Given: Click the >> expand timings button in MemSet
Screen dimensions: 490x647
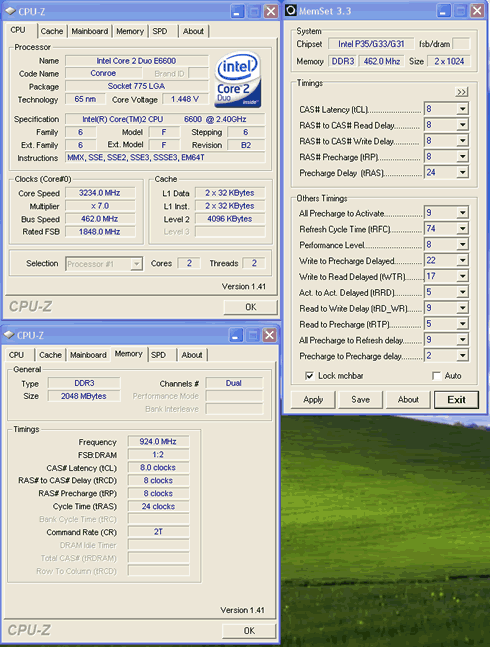Looking at the screenshot, I should coord(462,92).
